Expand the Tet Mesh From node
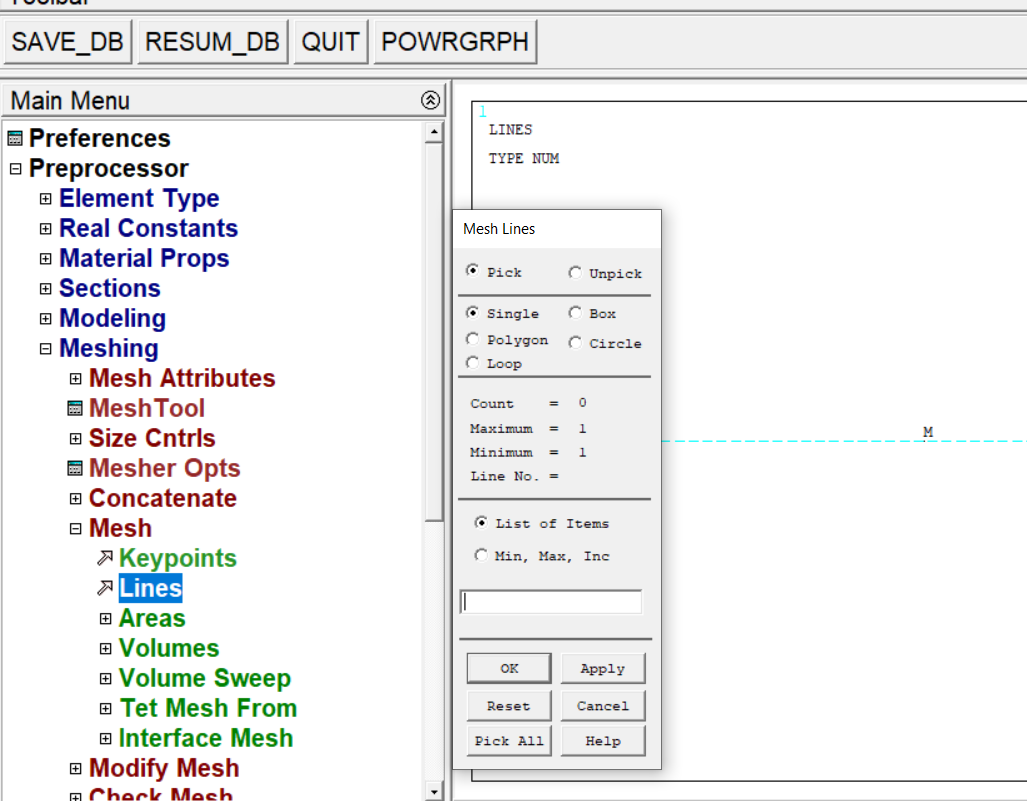Viewport: 1027px width, 801px height. tap(105, 709)
